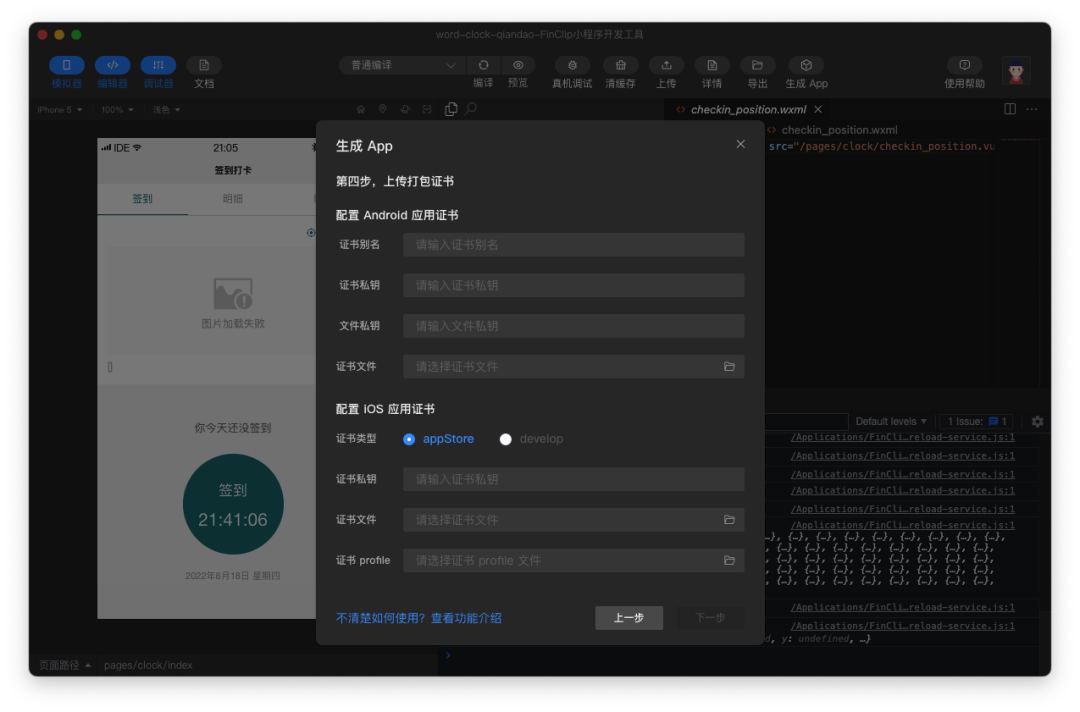Switch certificate type to develop
This screenshot has width=1080, height=712.
[x=506, y=438]
